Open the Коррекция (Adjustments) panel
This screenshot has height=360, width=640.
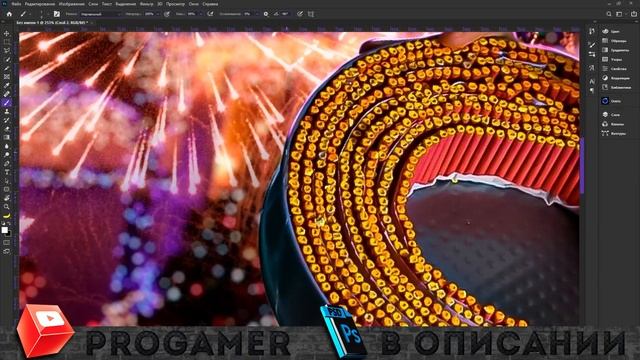tap(616, 78)
